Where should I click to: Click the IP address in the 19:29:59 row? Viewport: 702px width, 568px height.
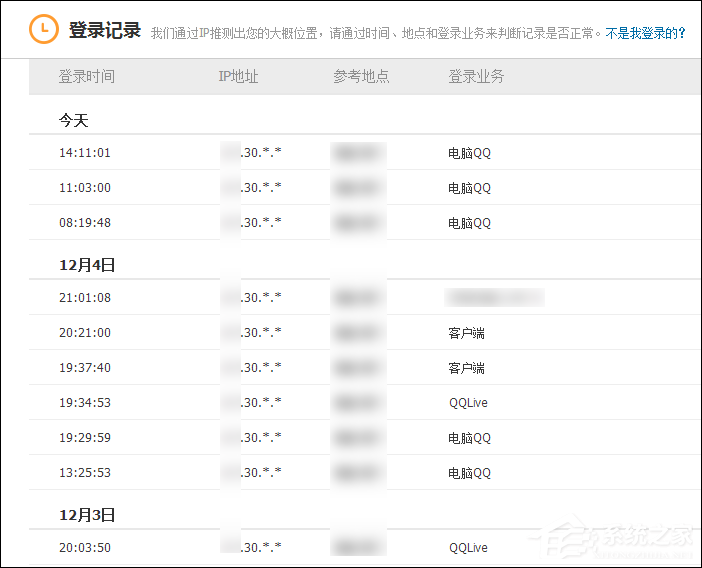[252, 438]
